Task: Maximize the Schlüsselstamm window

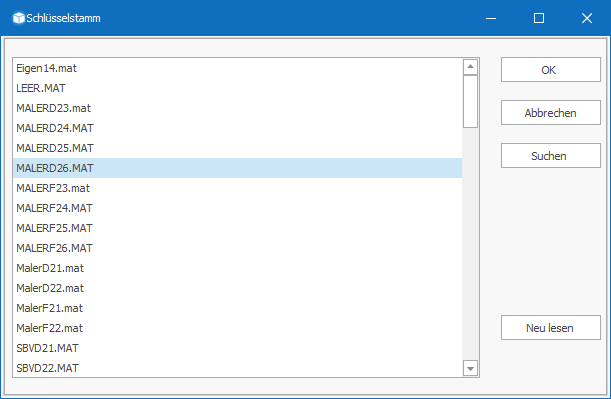Action: [539, 18]
